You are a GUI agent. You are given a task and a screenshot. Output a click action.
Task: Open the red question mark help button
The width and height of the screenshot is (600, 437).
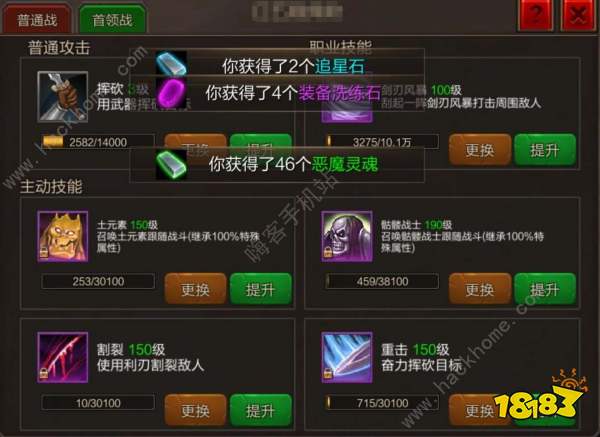536,15
